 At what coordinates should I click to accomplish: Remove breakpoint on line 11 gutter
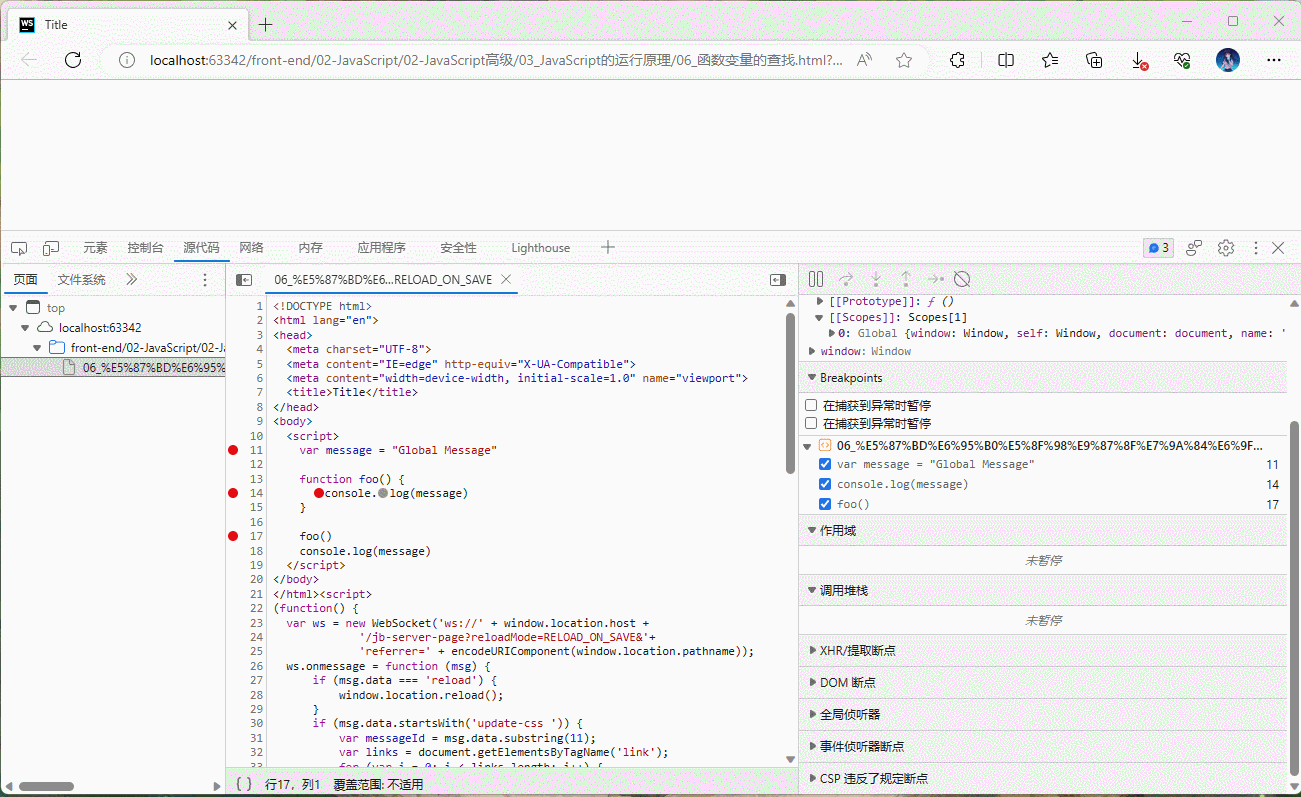(233, 450)
